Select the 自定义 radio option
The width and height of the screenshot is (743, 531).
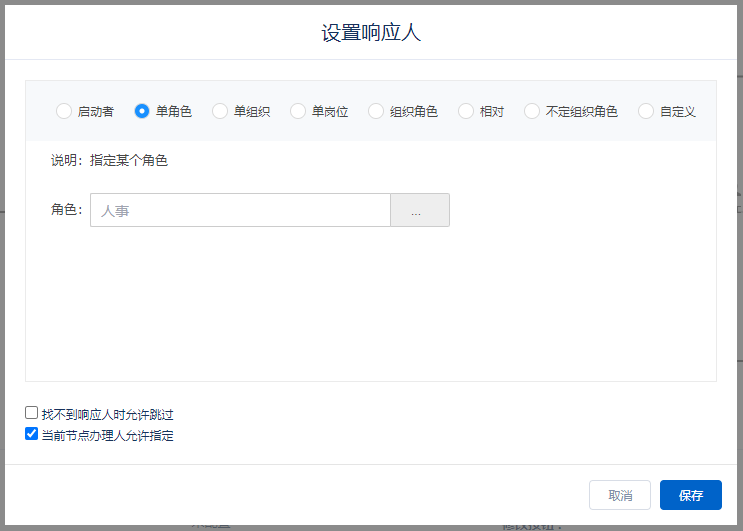(x=646, y=111)
